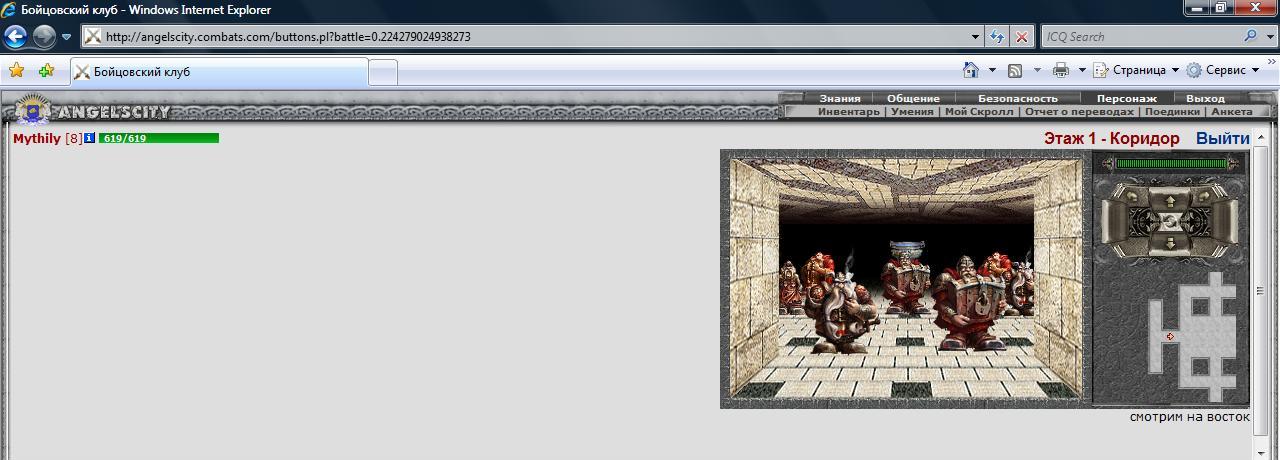Expand the address bar history dropdown
Image resolution: width=1280 pixels, height=460 pixels.
976,37
